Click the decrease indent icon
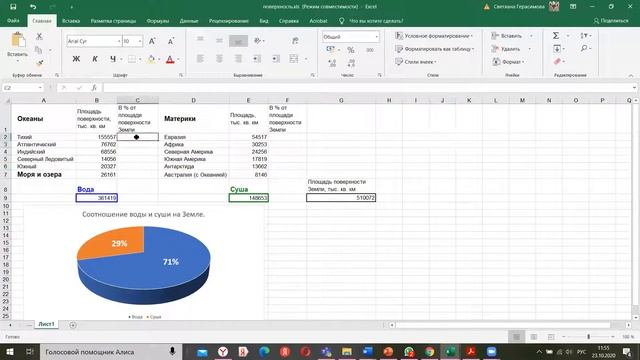The image size is (640, 360). [x=257, y=59]
